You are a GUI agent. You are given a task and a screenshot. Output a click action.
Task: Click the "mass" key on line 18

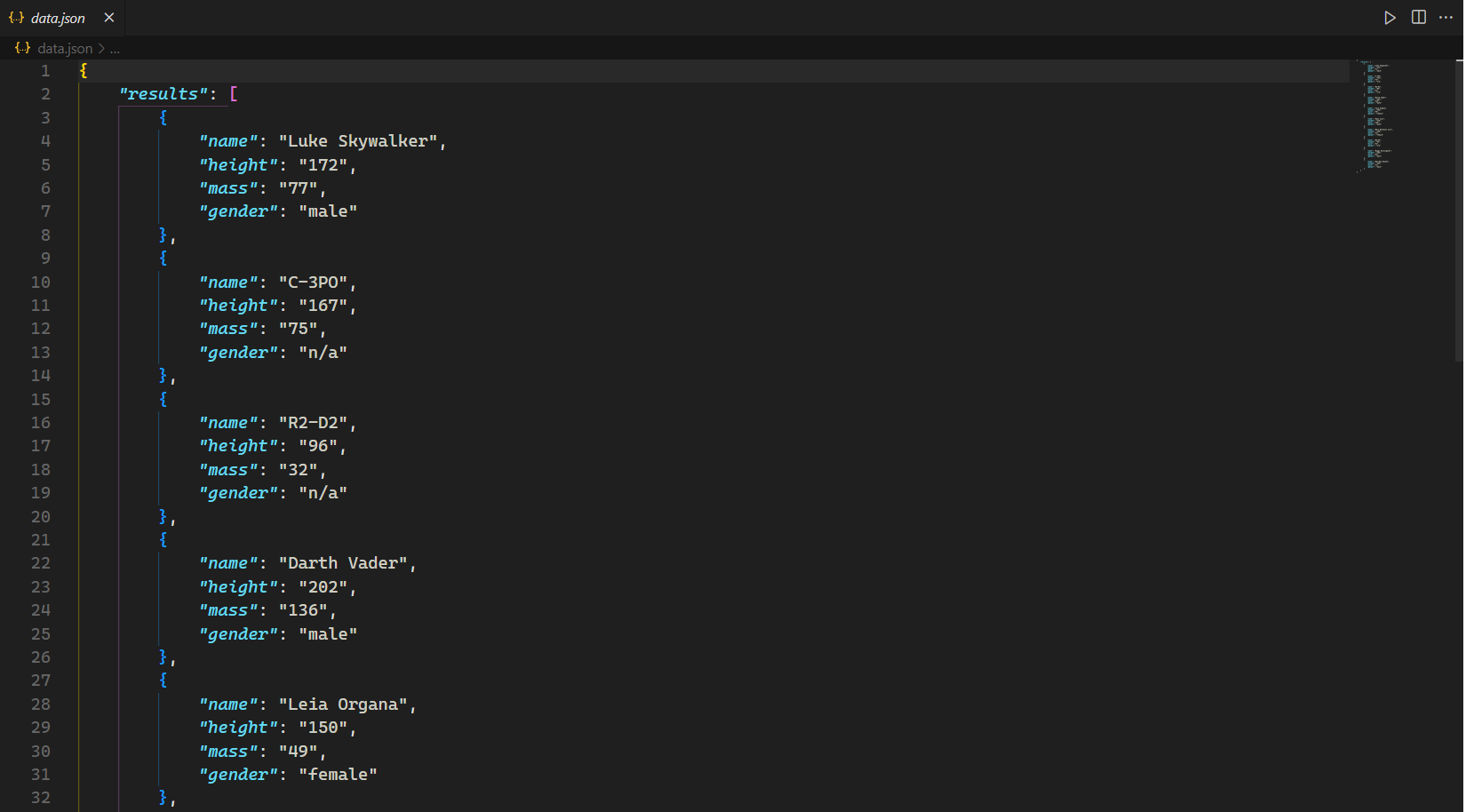click(x=229, y=470)
